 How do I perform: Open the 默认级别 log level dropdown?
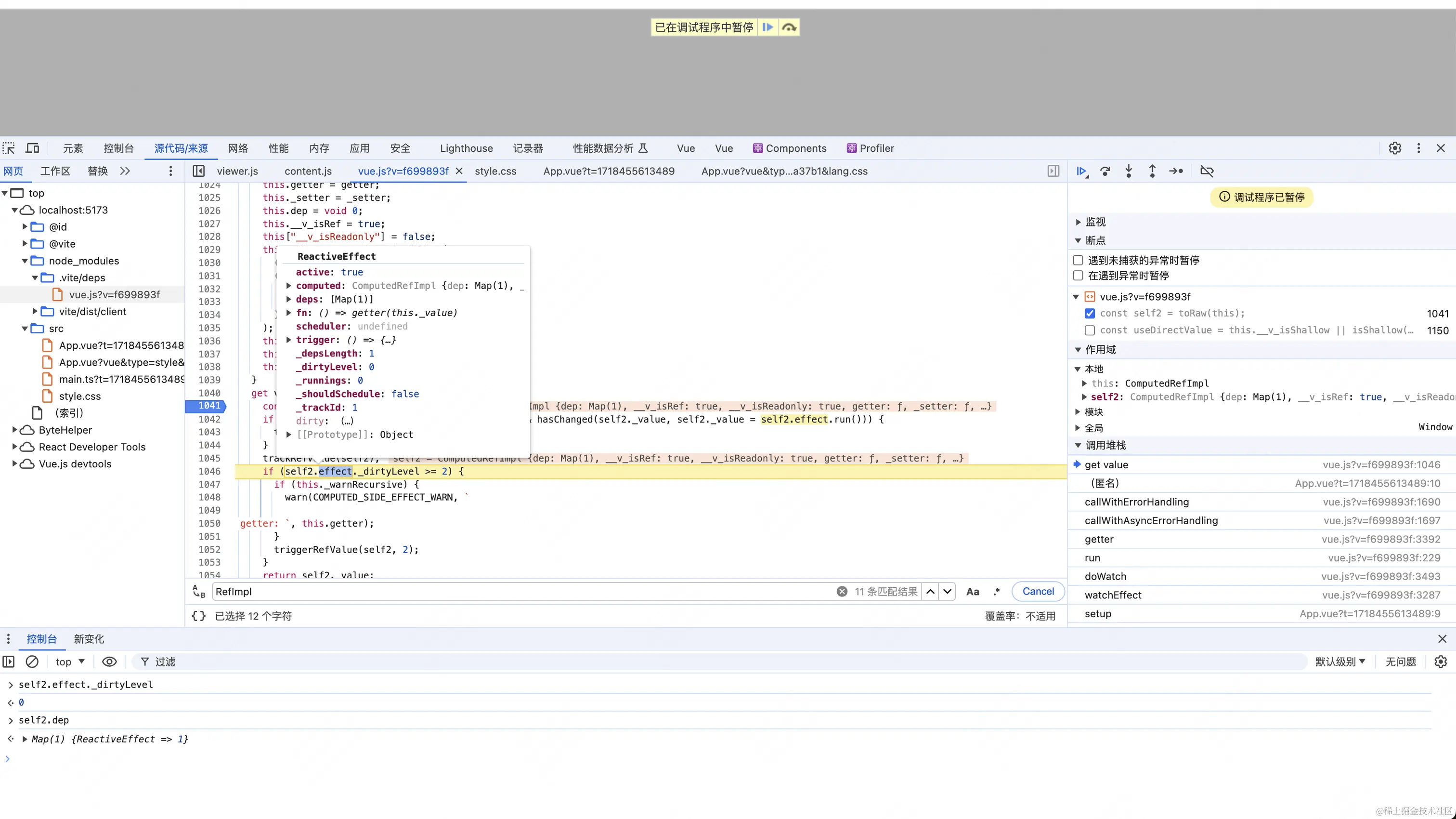pyautogui.click(x=1339, y=662)
